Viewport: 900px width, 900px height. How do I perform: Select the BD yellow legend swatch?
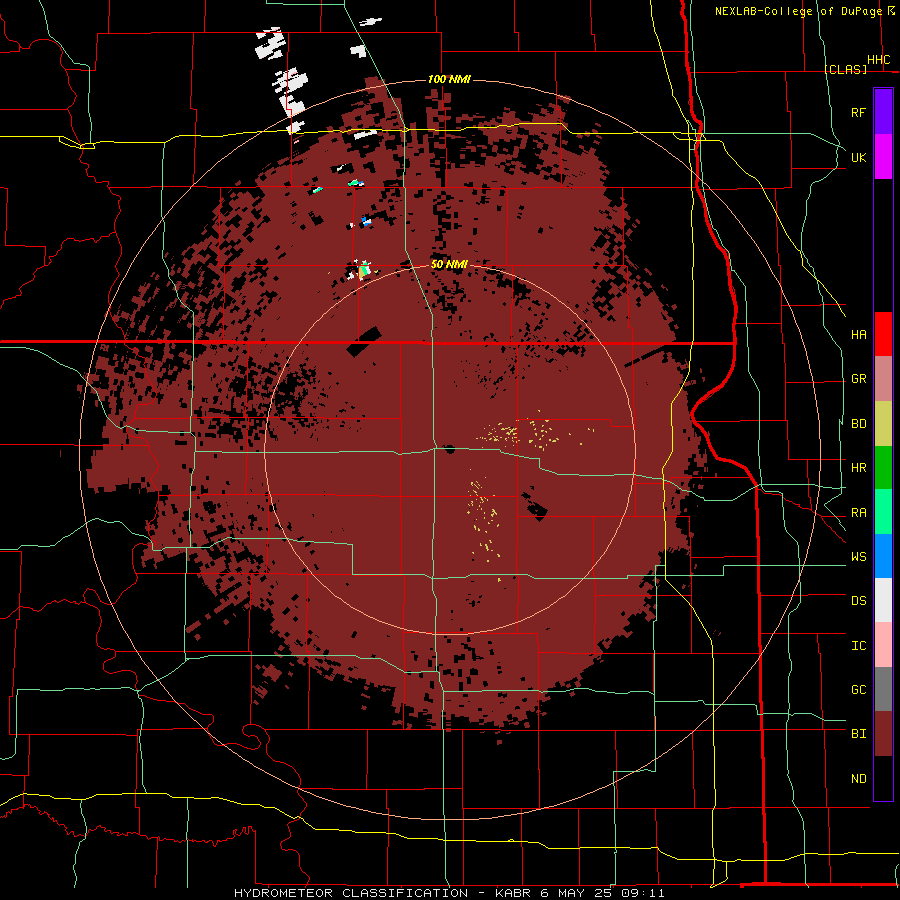(x=883, y=424)
